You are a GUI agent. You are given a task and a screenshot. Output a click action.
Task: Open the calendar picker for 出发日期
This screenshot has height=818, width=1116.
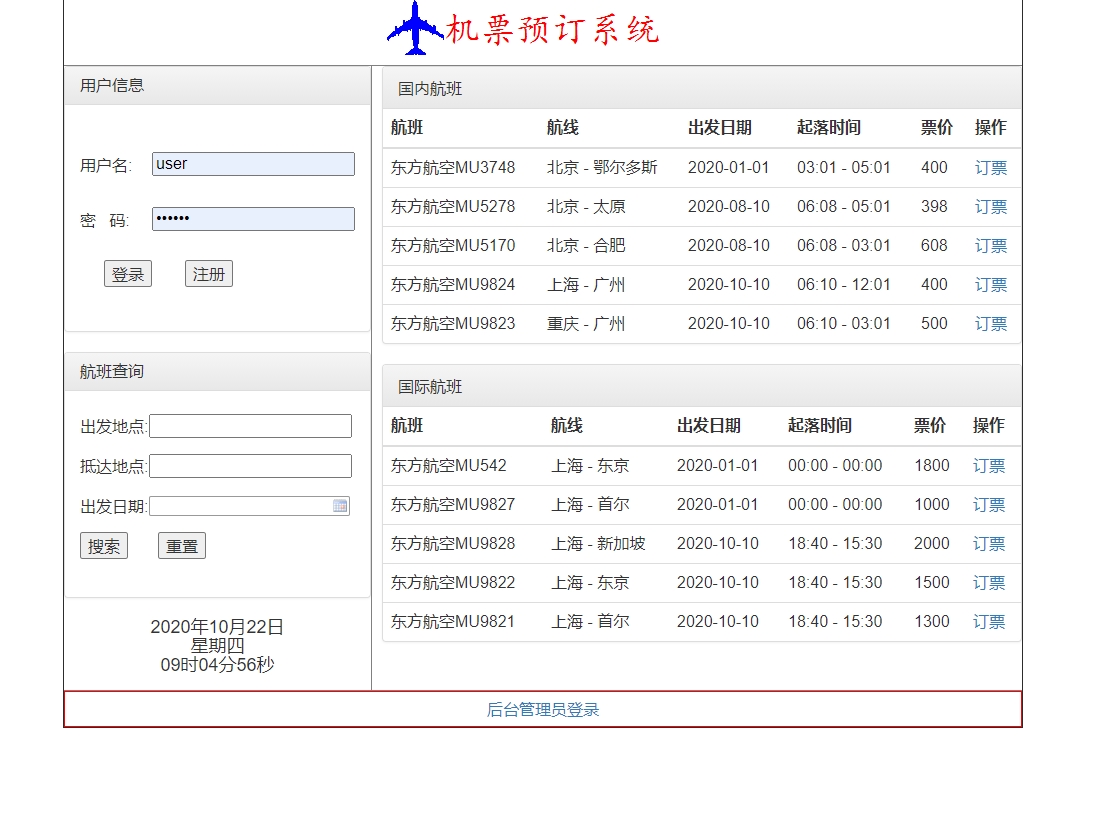point(340,505)
